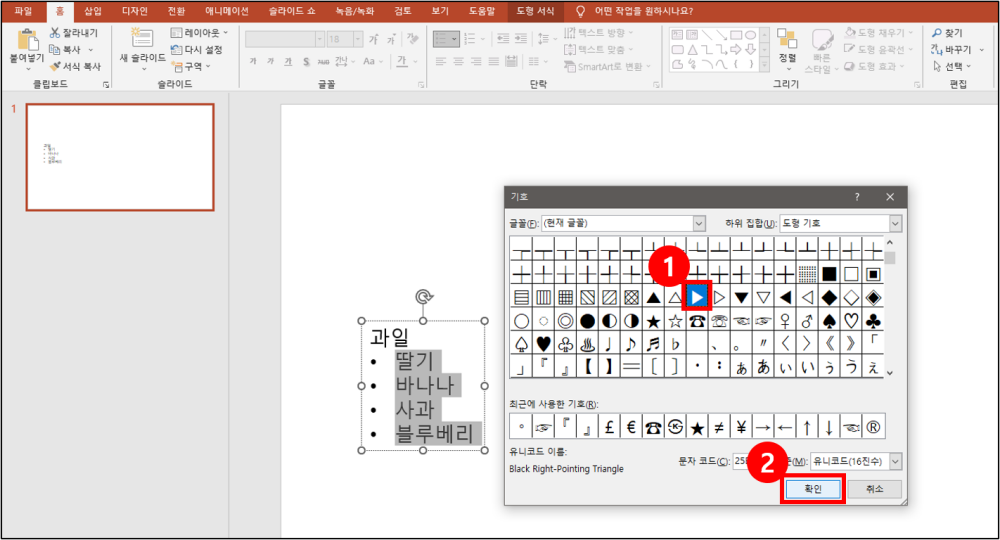Select the registered mark in recent symbols
The width and height of the screenshot is (1000, 540).
click(873, 427)
